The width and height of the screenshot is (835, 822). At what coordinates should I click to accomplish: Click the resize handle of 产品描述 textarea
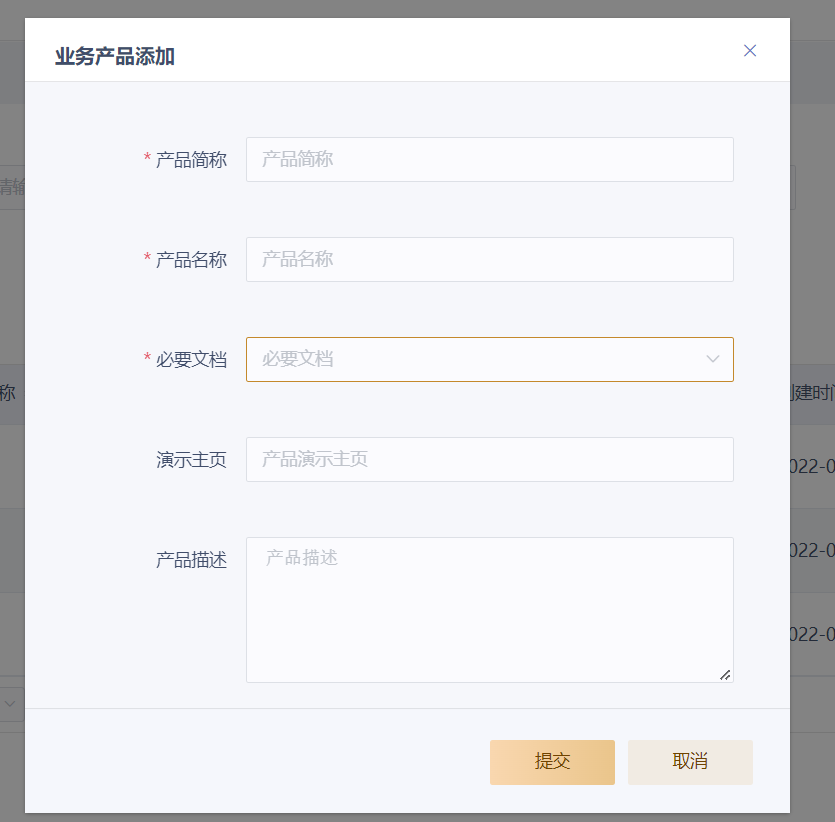[725, 675]
